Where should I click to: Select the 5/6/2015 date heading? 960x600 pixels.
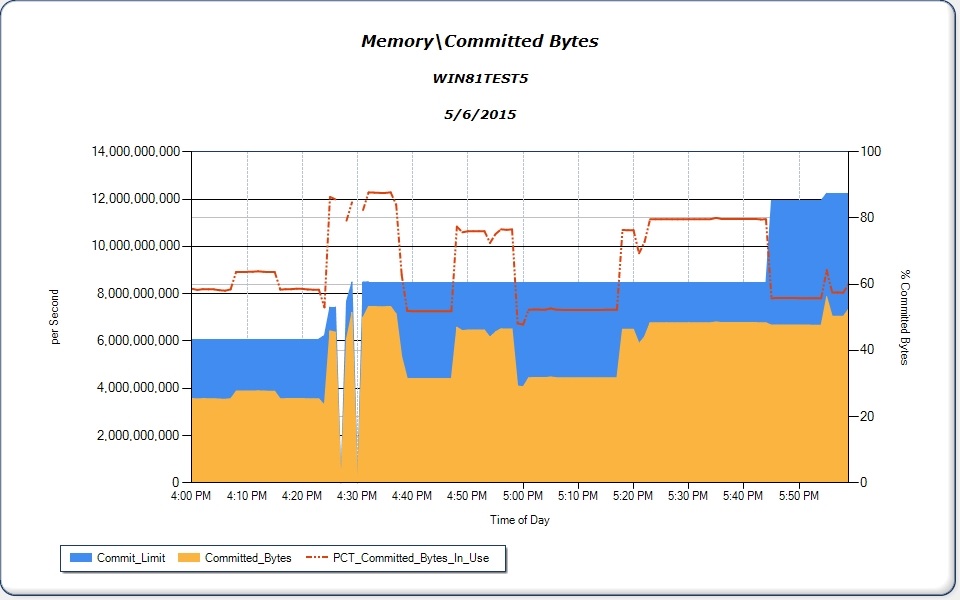pyautogui.click(x=480, y=114)
